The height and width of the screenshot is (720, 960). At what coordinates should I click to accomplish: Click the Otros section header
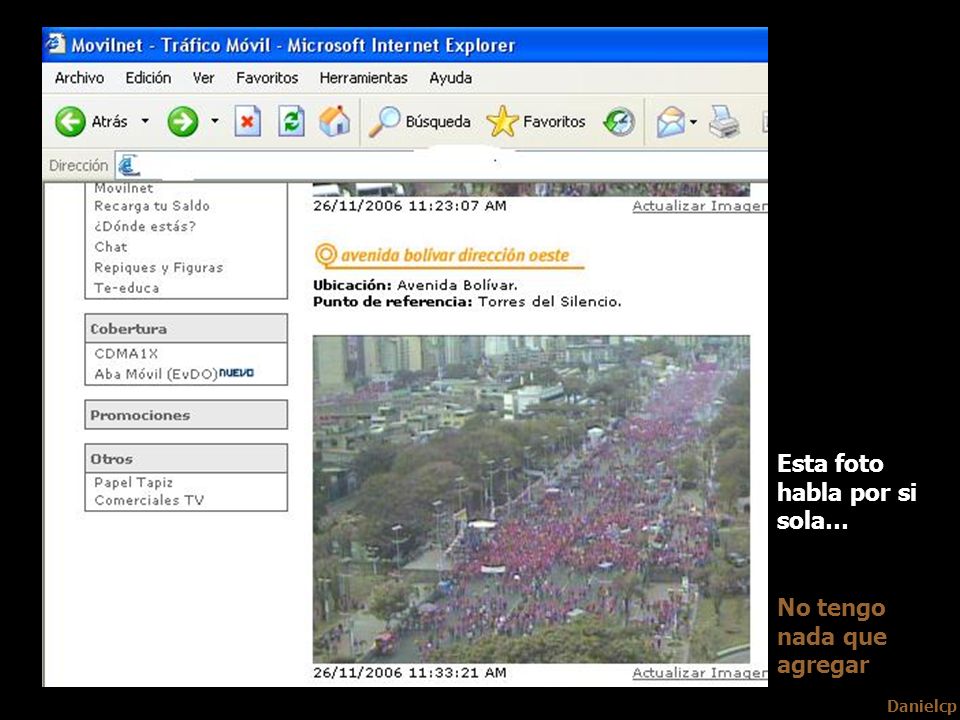coord(186,459)
